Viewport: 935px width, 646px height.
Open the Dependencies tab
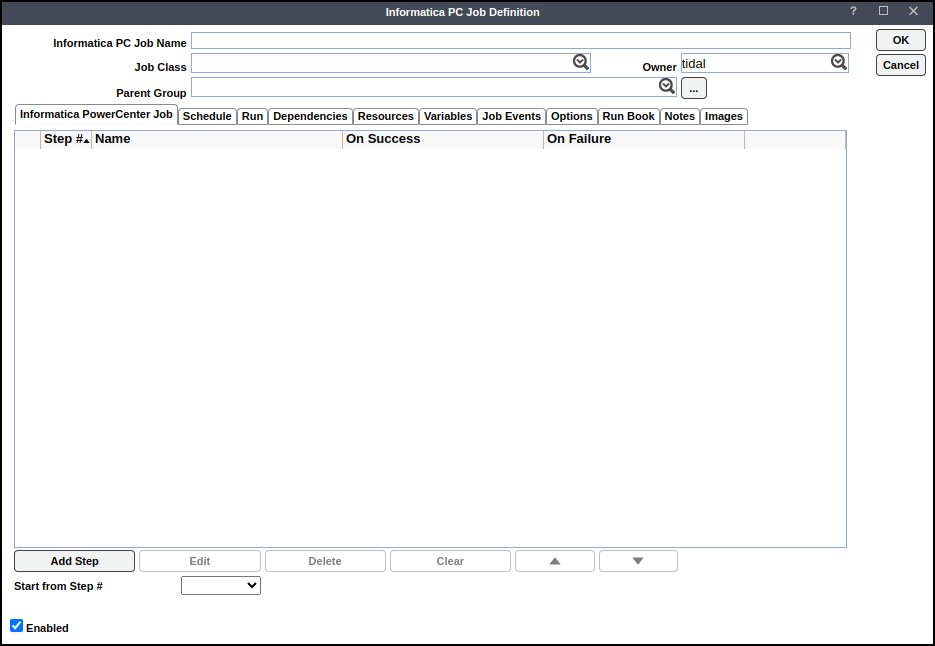click(310, 116)
